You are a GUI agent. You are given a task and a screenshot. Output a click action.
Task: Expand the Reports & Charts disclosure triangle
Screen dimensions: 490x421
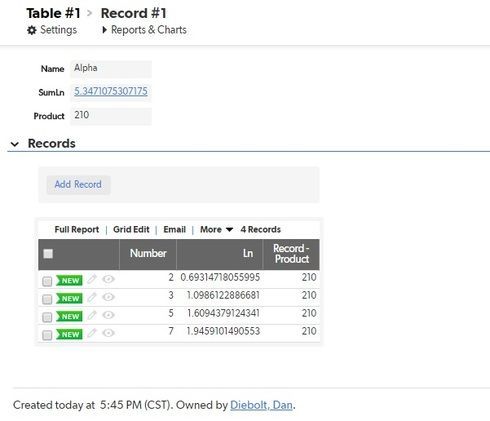pyautogui.click(x=104, y=30)
